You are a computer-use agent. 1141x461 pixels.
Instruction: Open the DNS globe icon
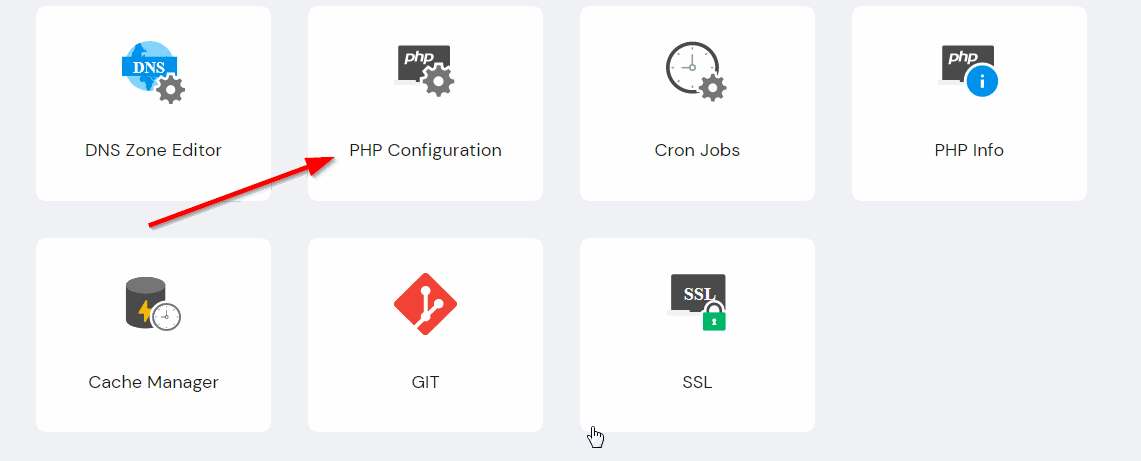click(x=153, y=72)
